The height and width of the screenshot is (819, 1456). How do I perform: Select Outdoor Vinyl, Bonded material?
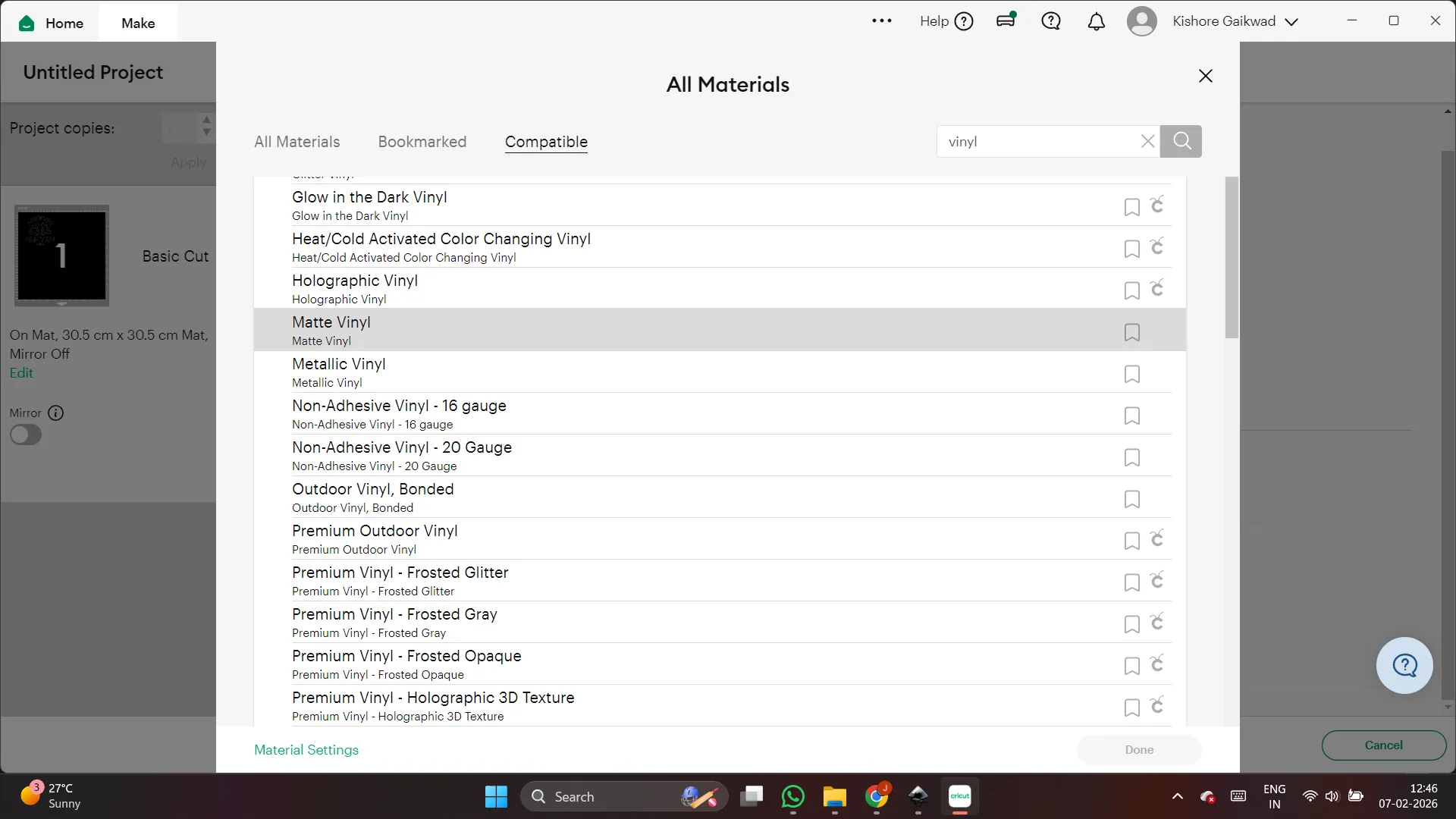pyautogui.click(x=372, y=497)
